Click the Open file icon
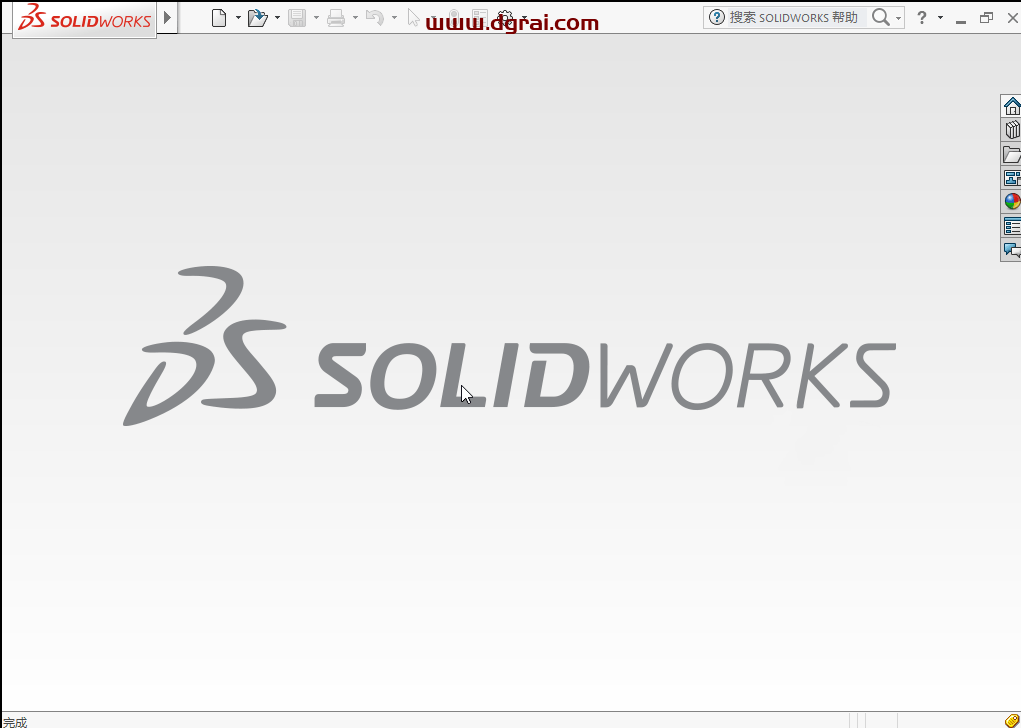The width and height of the screenshot is (1021, 728). [x=258, y=18]
